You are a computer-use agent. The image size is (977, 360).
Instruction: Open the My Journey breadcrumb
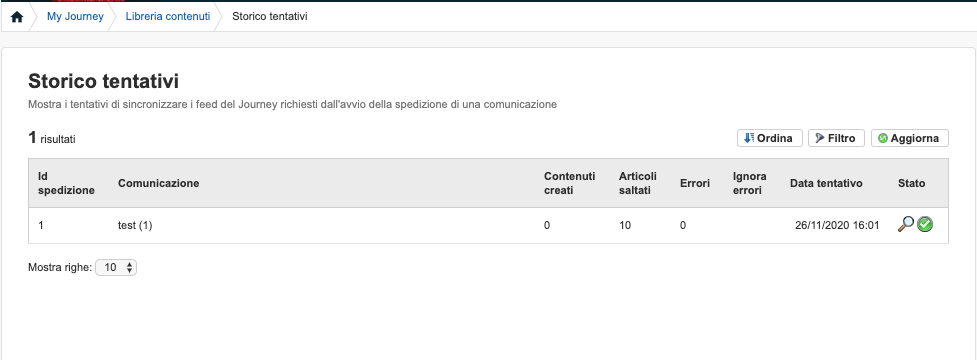pyautogui.click(x=75, y=17)
